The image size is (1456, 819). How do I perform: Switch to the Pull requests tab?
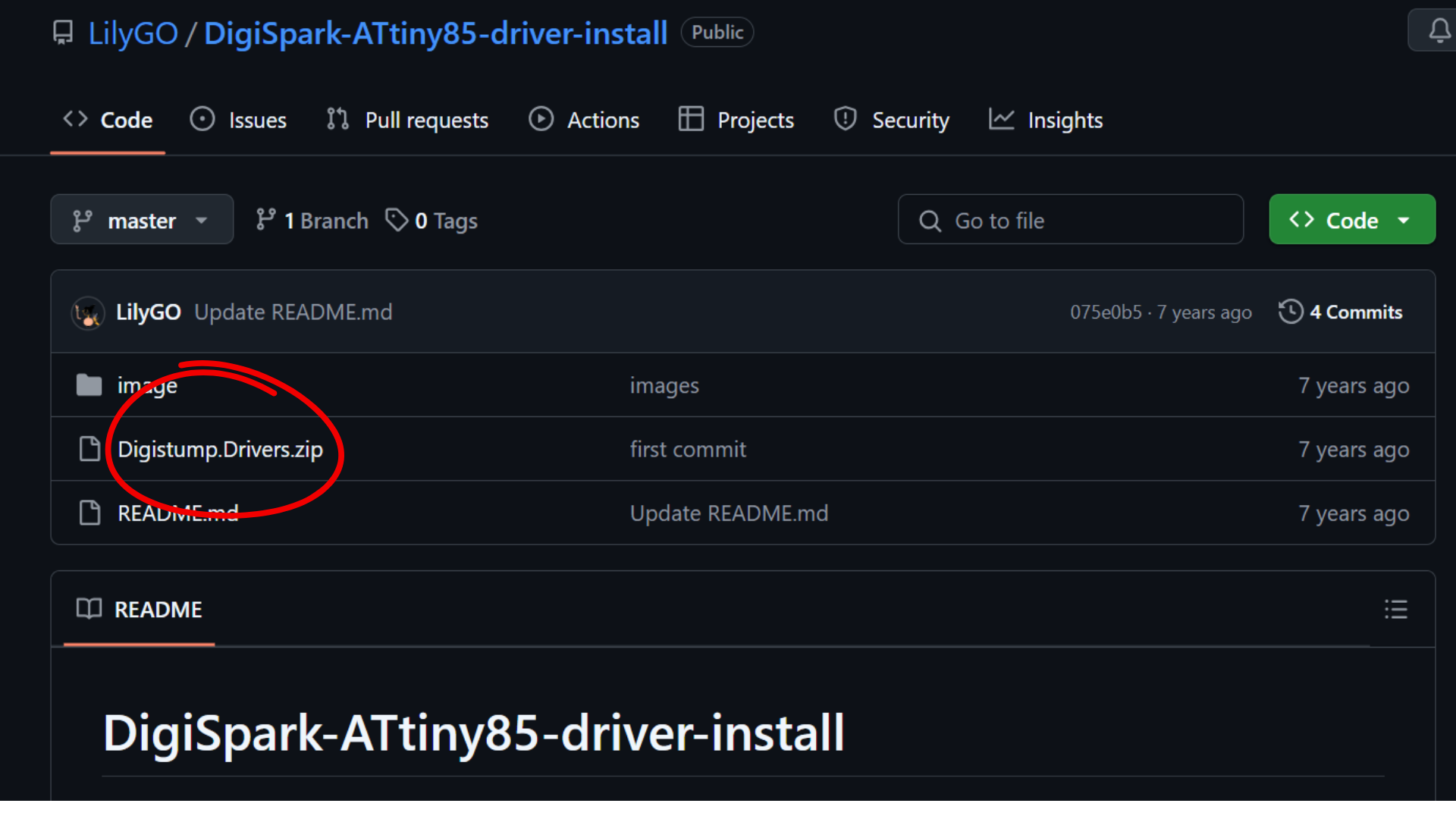click(407, 120)
